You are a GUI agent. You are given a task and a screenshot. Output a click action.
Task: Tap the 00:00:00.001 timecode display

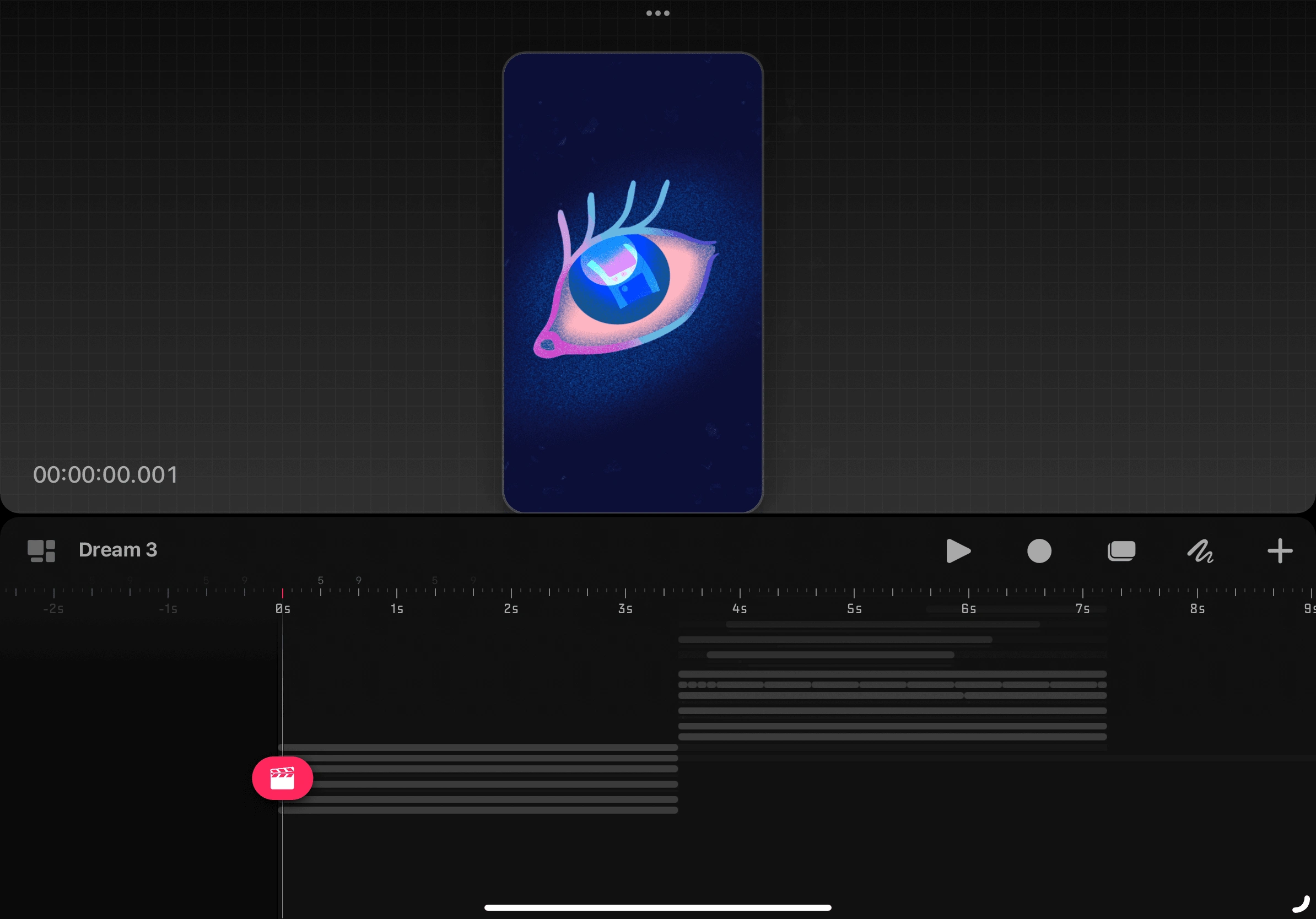[105, 474]
